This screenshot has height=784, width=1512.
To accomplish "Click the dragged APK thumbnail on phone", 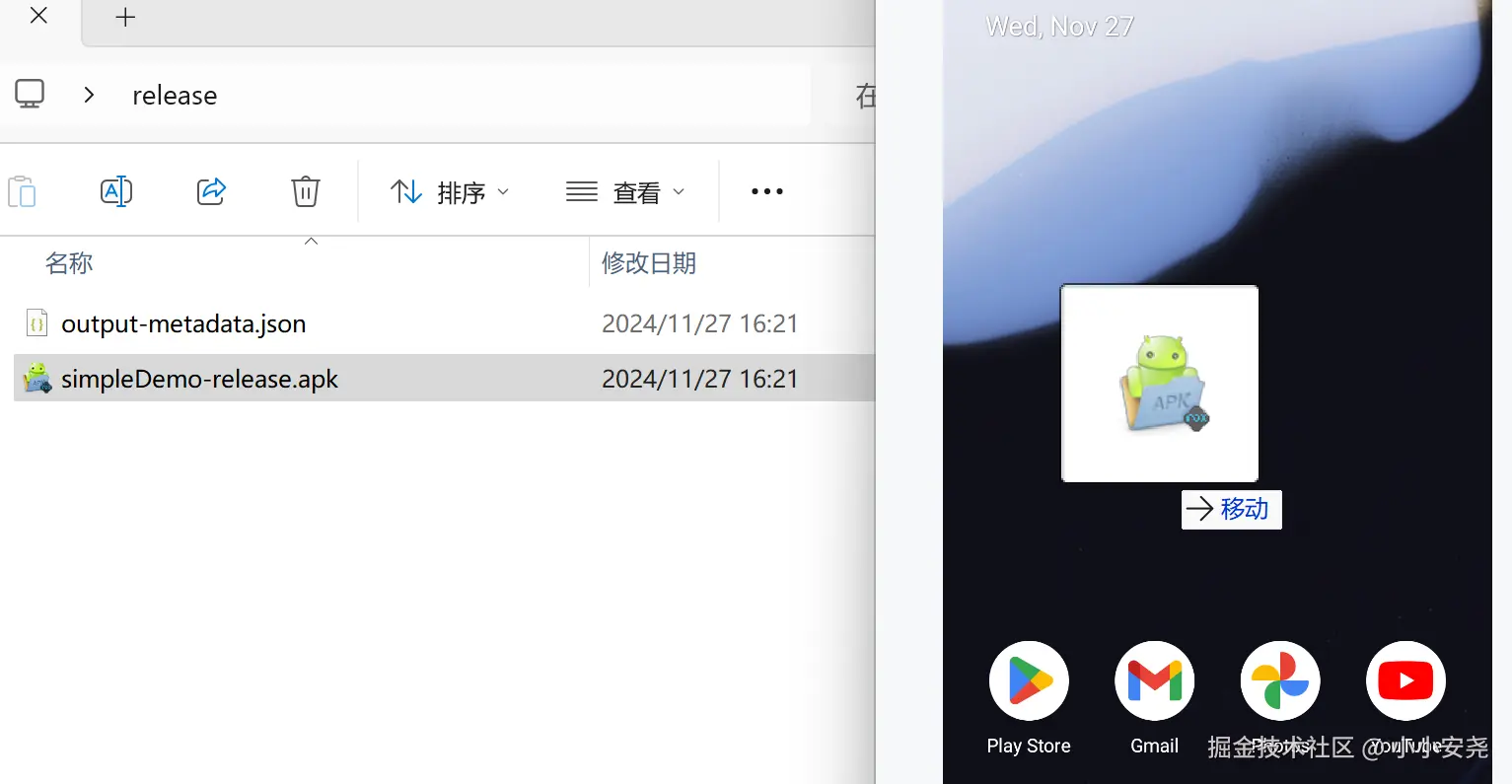I will [1159, 384].
